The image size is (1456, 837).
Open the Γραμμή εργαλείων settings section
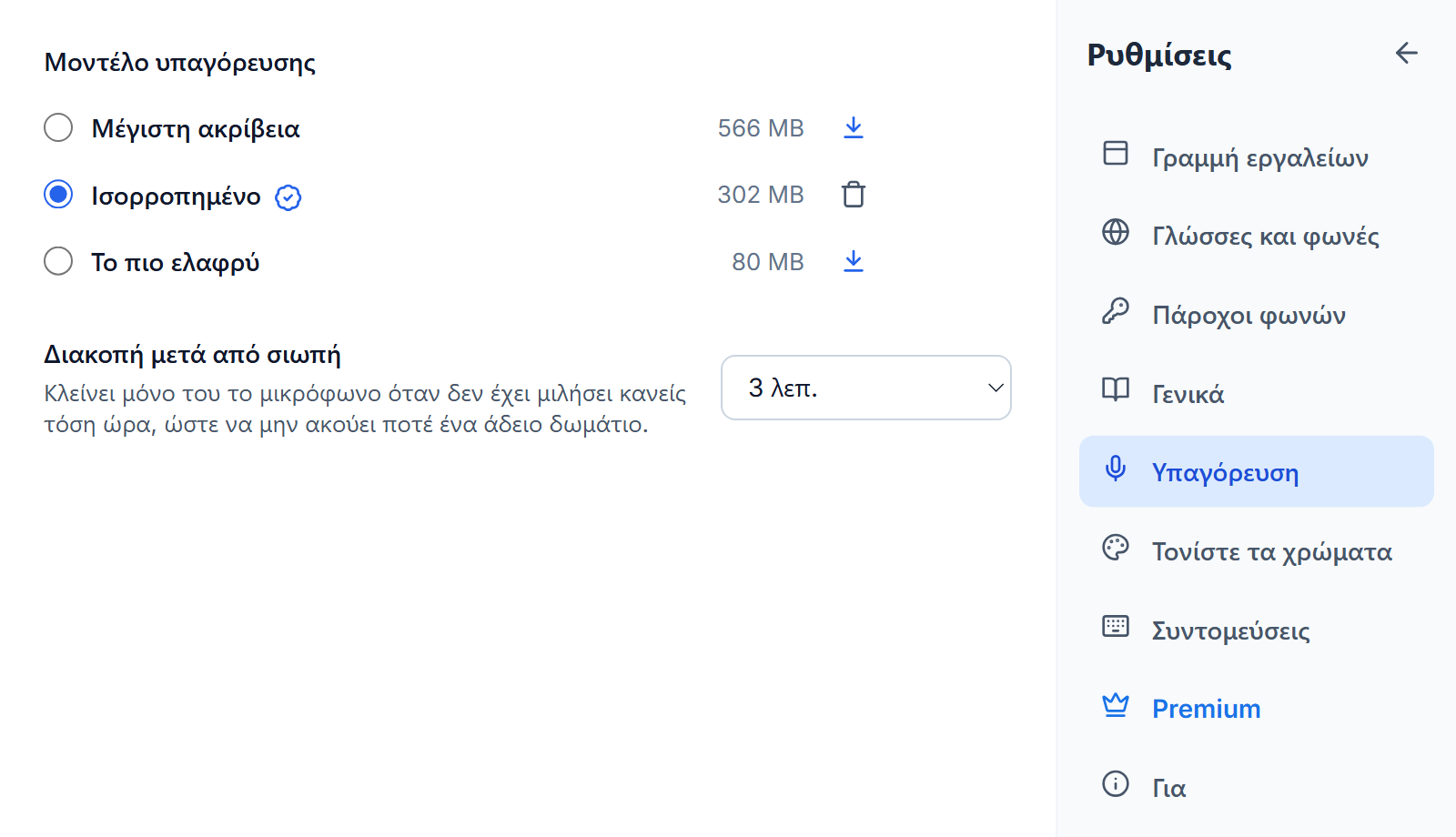(1256, 156)
